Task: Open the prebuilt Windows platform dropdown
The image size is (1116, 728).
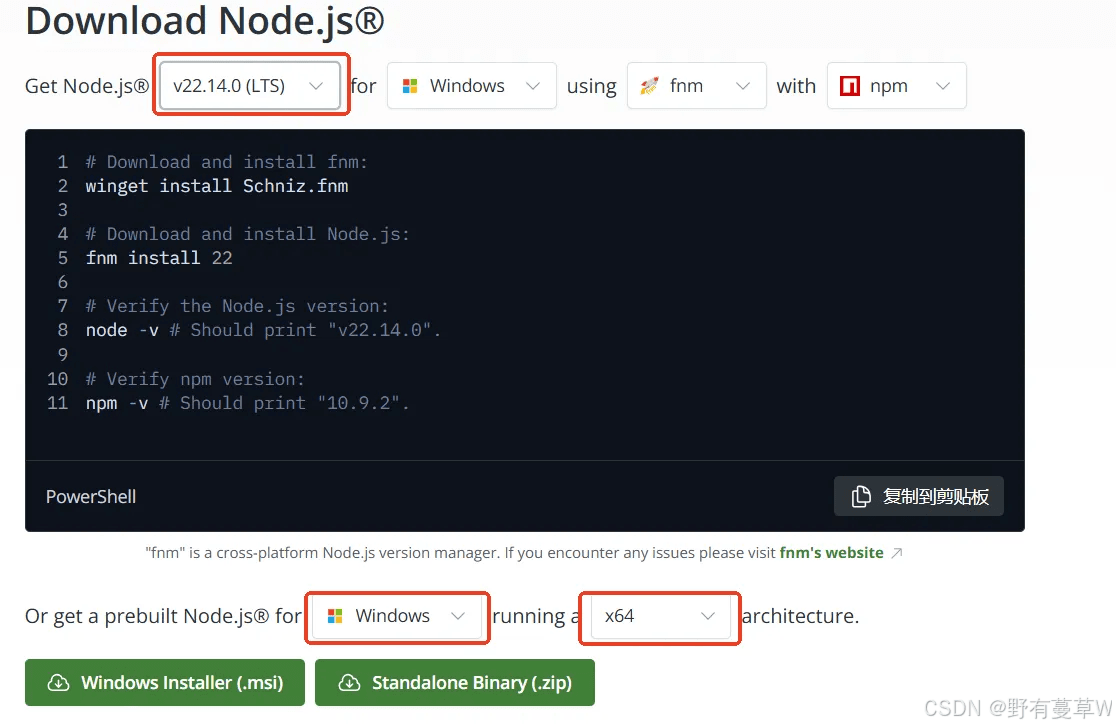Action: point(396,616)
